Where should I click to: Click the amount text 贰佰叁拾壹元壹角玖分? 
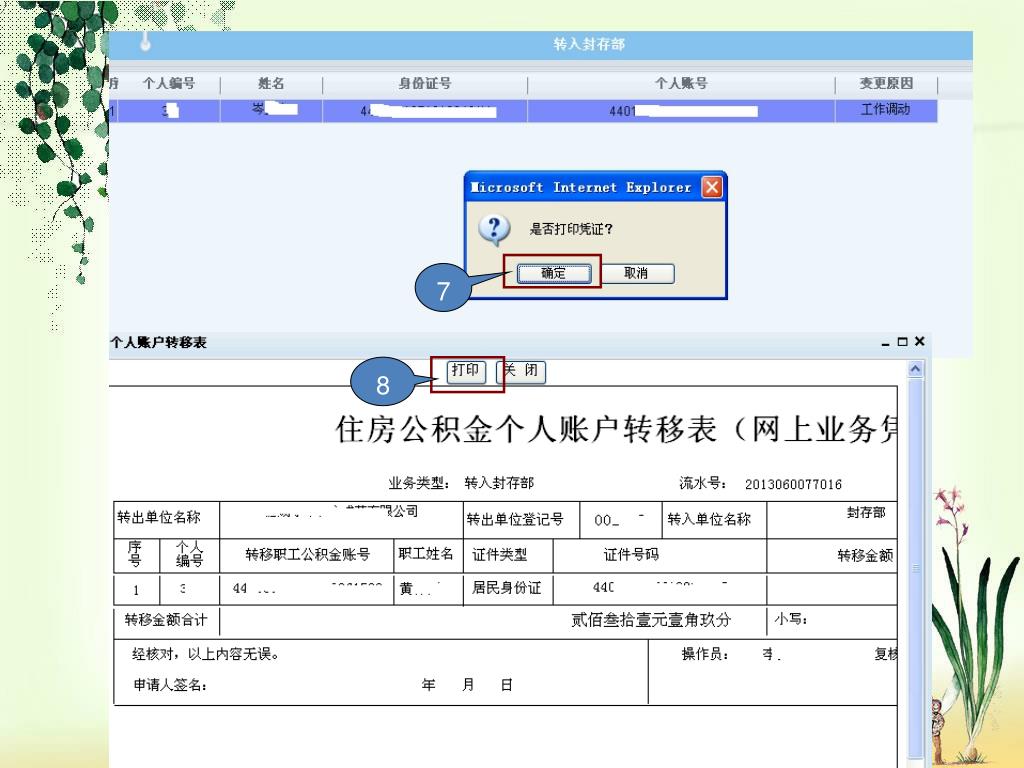pyautogui.click(x=651, y=620)
